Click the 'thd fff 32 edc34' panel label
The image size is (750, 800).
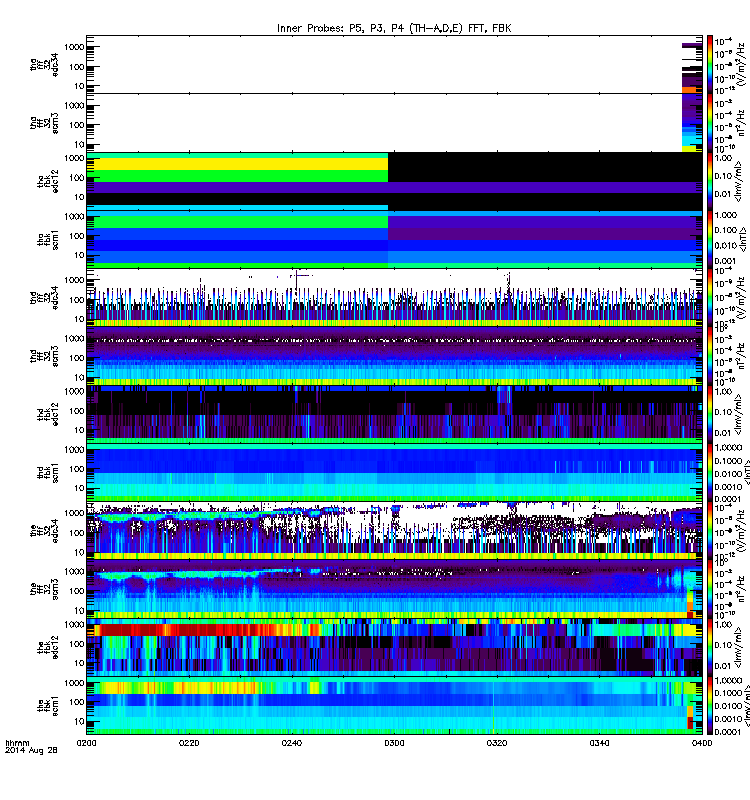tap(44, 298)
